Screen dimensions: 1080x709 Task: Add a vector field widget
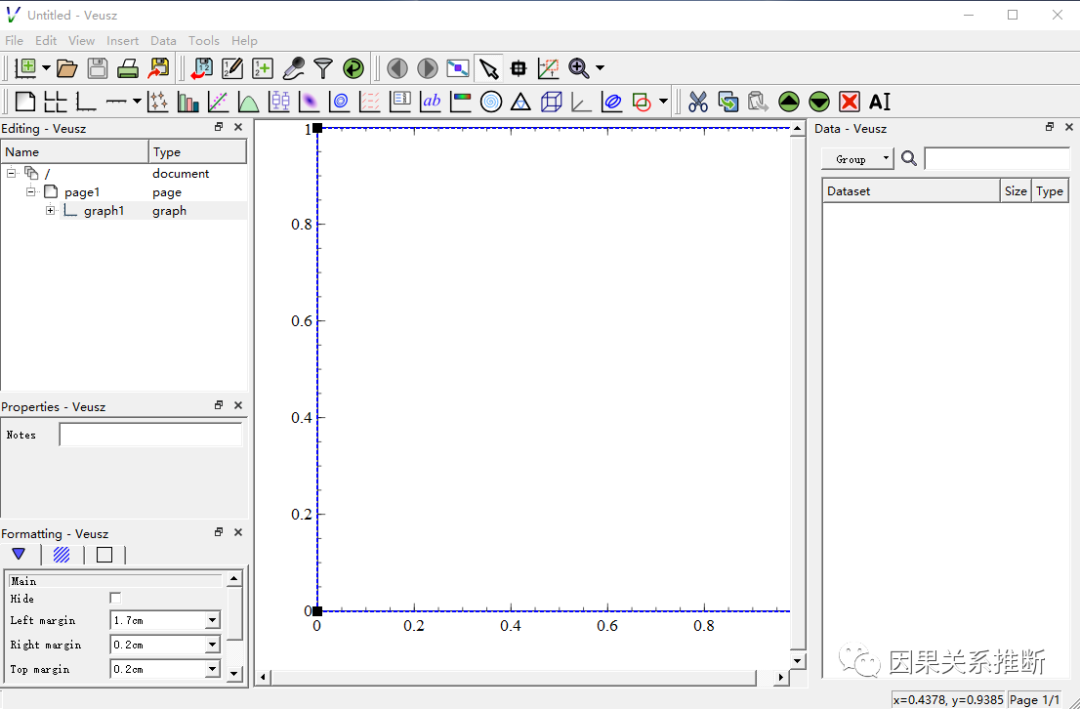coord(370,102)
